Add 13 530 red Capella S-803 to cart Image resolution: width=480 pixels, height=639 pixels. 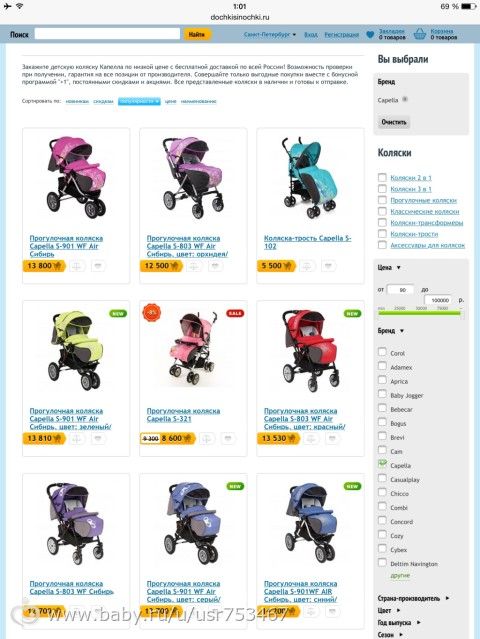[x=278, y=438]
